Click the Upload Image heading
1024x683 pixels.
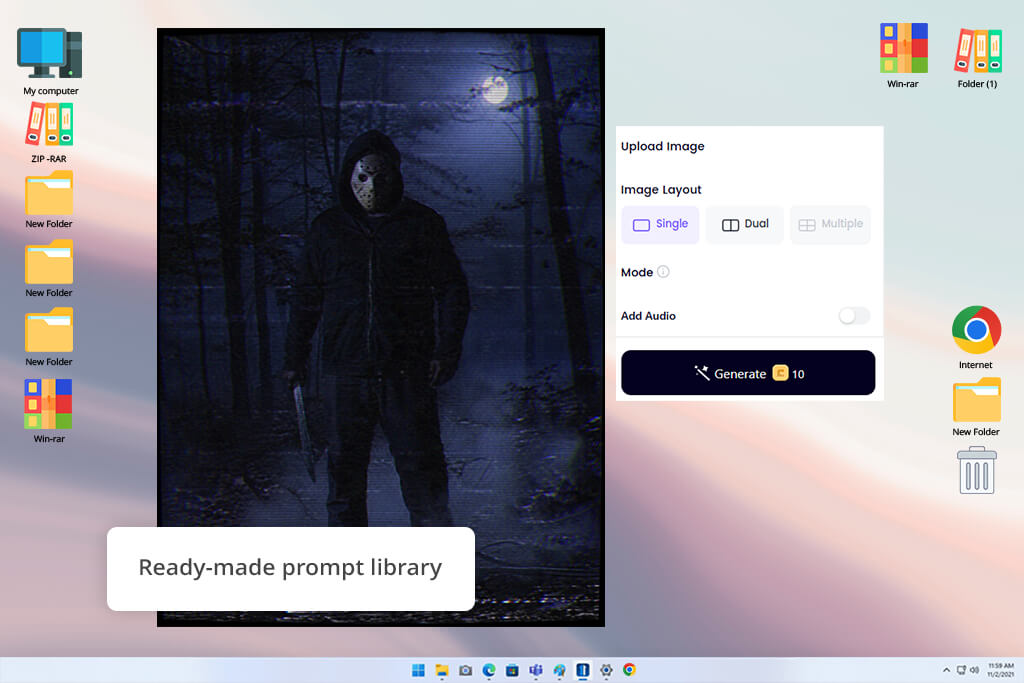662,146
